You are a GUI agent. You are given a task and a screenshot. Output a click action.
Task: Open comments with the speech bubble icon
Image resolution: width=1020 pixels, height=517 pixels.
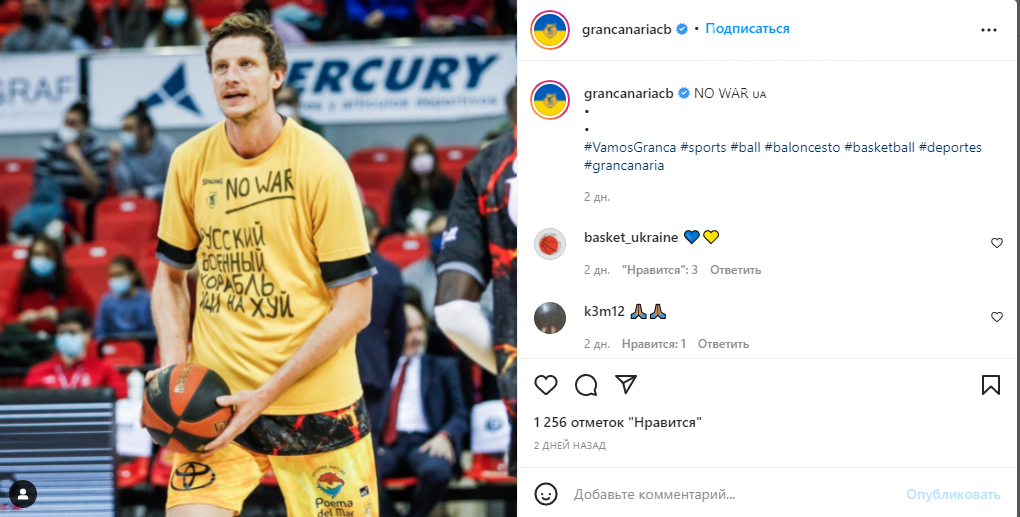(x=586, y=385)
